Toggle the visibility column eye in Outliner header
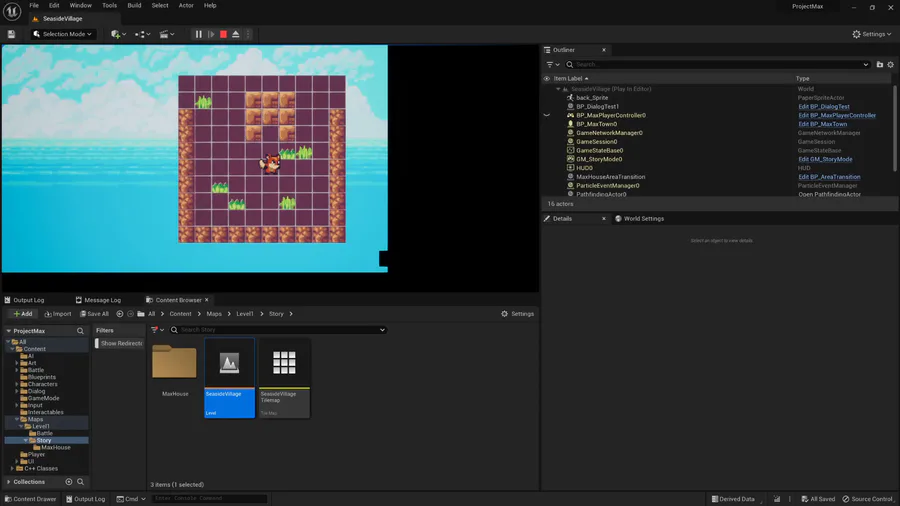 click(x=546, y=79)
